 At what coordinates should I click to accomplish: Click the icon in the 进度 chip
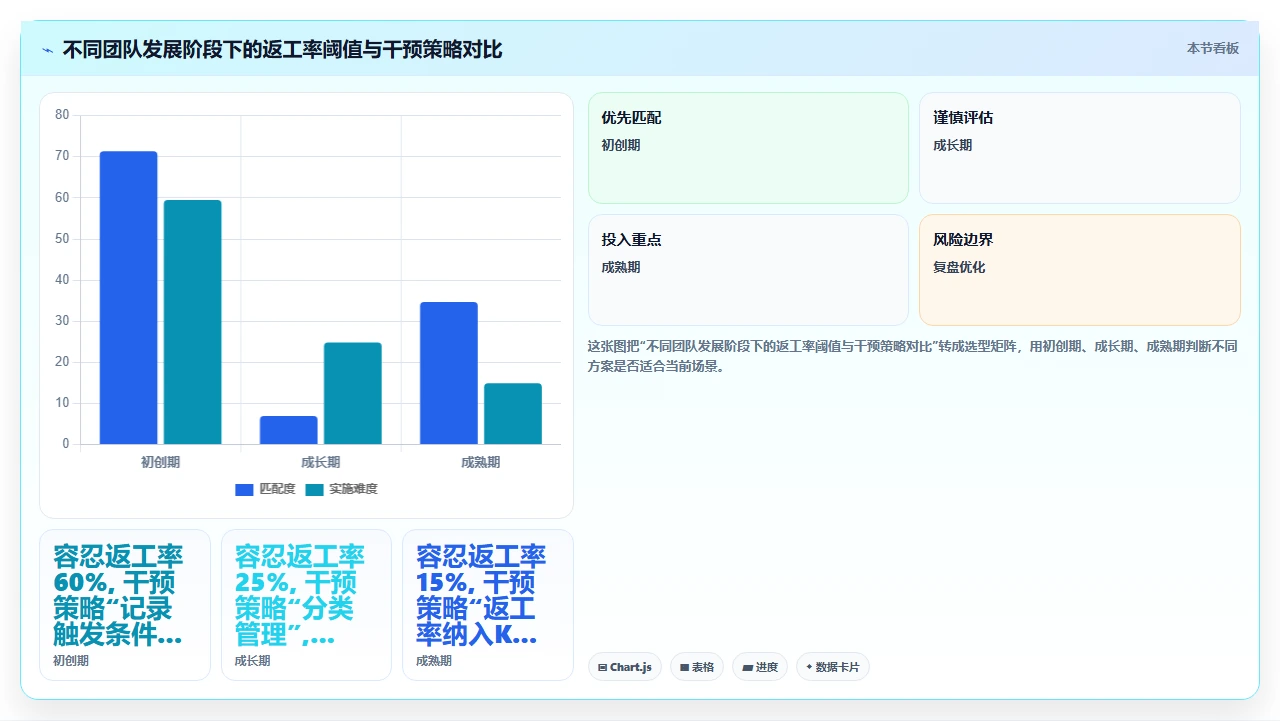pyautogui.click(x=747, y=667)
